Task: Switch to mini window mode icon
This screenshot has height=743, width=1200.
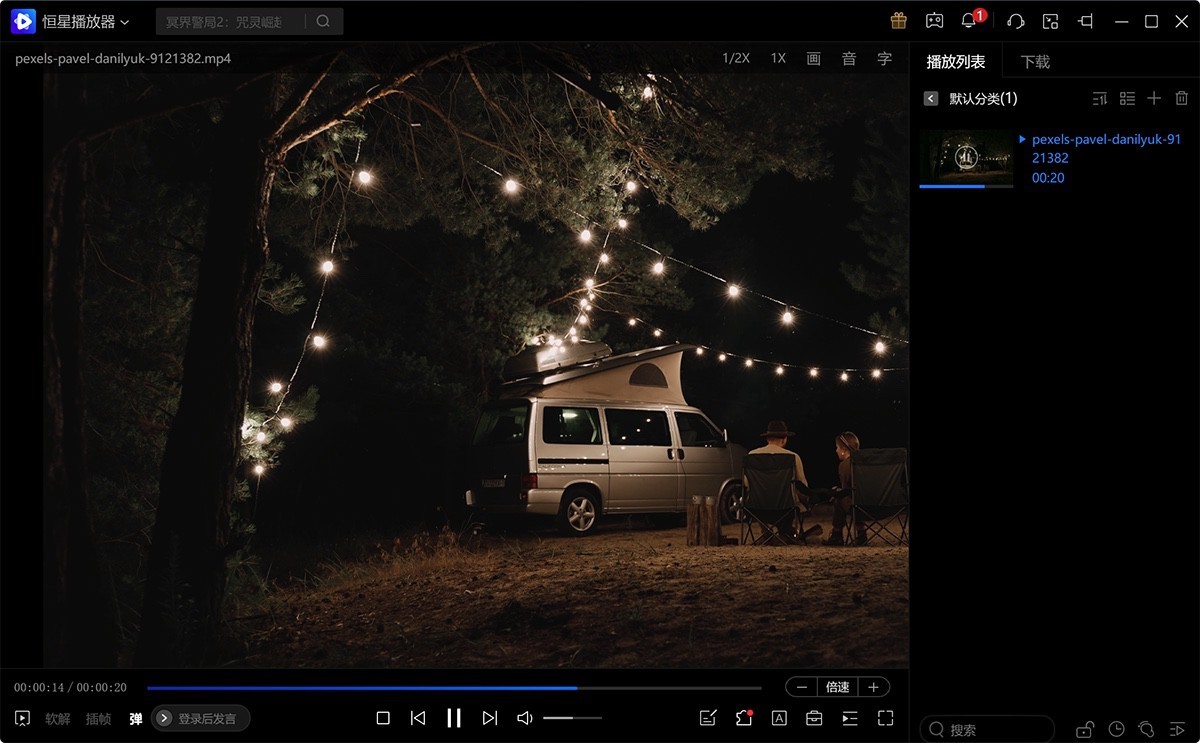Action: pyautogui.click(x=1050, y=21)
